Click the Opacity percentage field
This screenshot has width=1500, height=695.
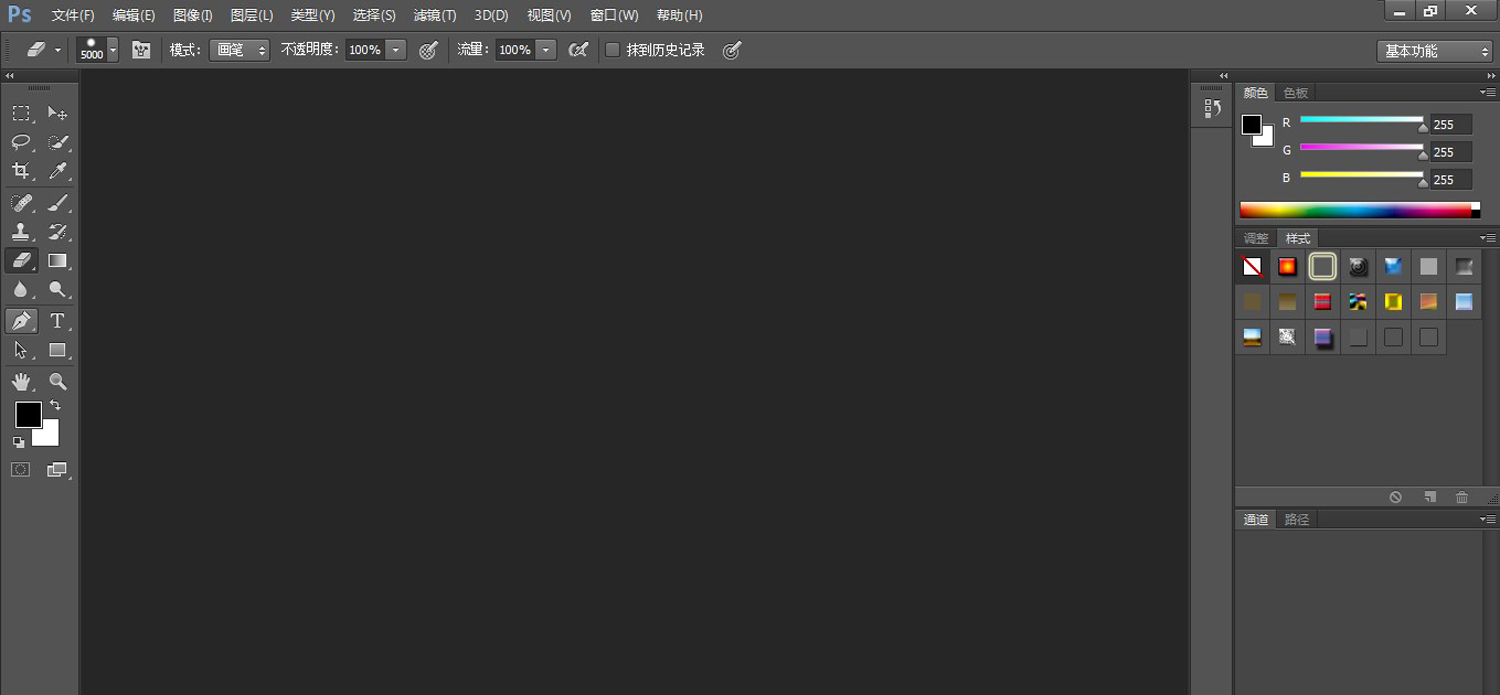tap(365, 50)
